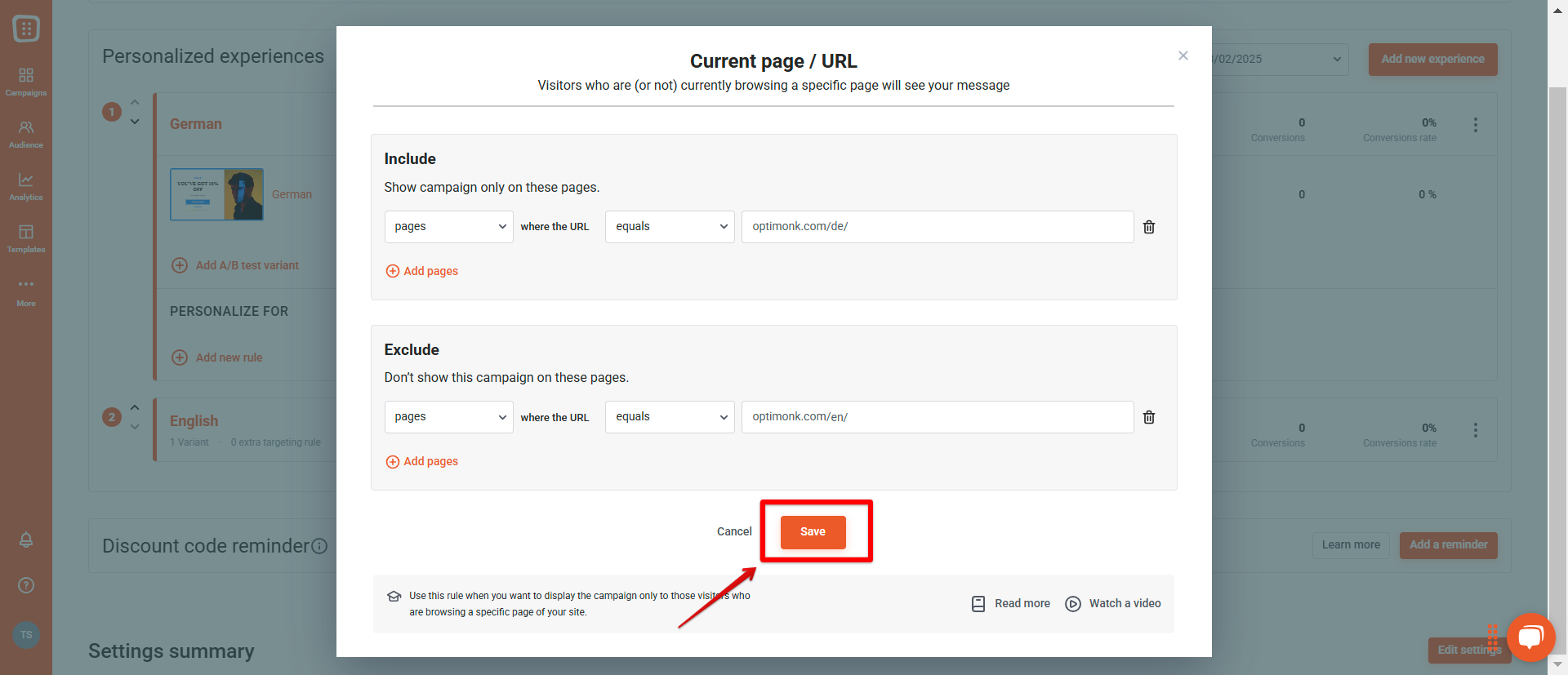The height and width of the screenshot is (675, 1568).
Task: Open the Campaigns sidebar section
Action: (x=26, y=82)
